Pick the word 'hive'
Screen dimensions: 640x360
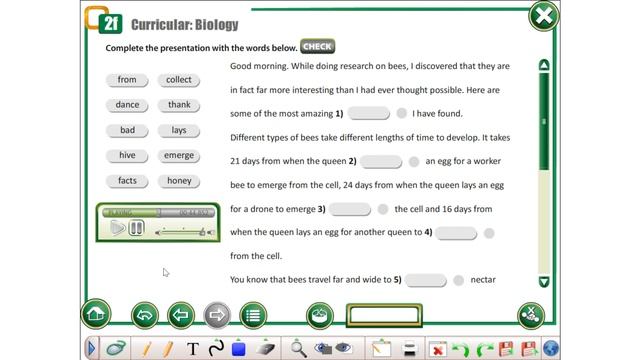tap(127, 156)
